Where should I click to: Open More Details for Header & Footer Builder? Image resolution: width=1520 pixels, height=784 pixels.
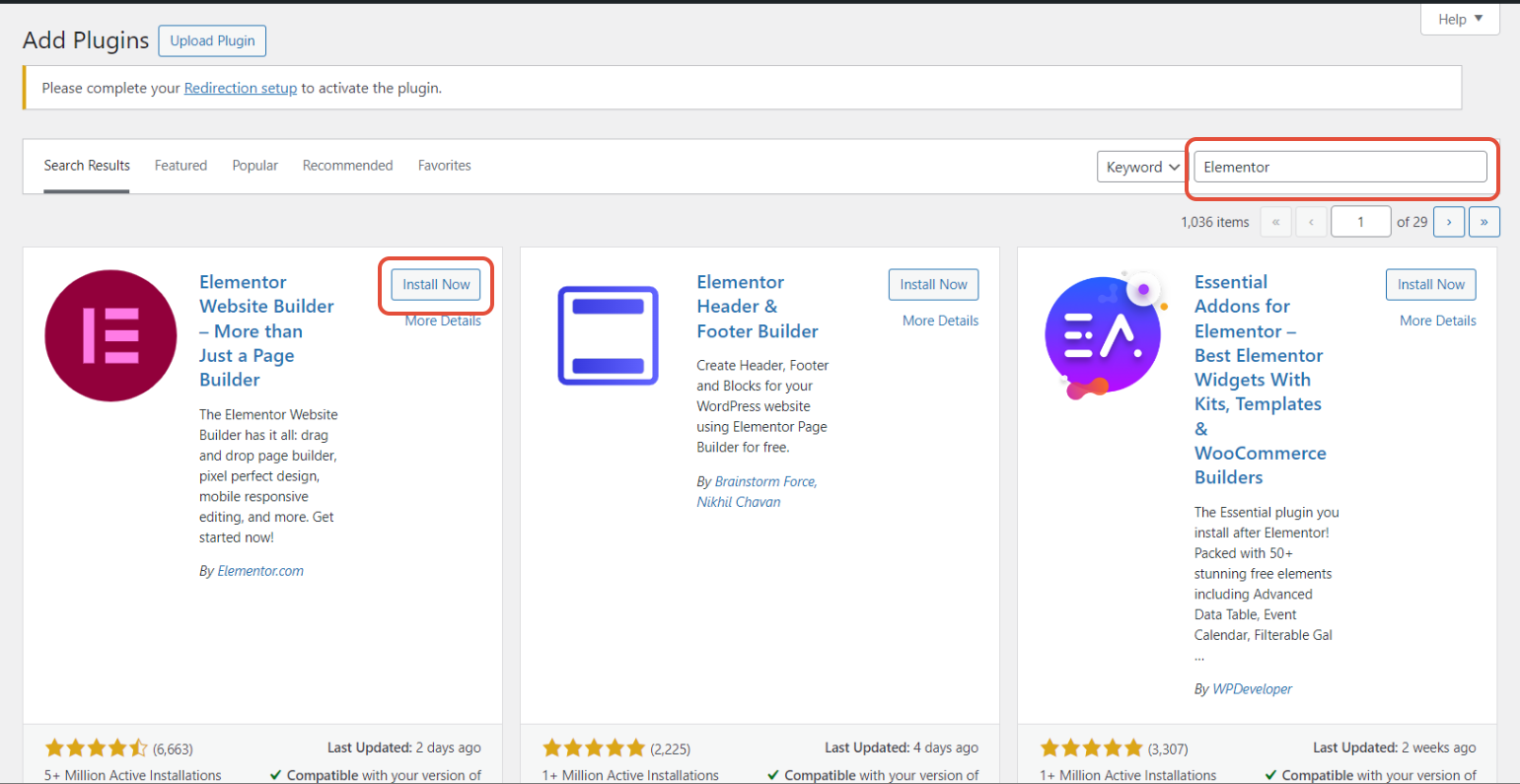(x=940, y=321)
